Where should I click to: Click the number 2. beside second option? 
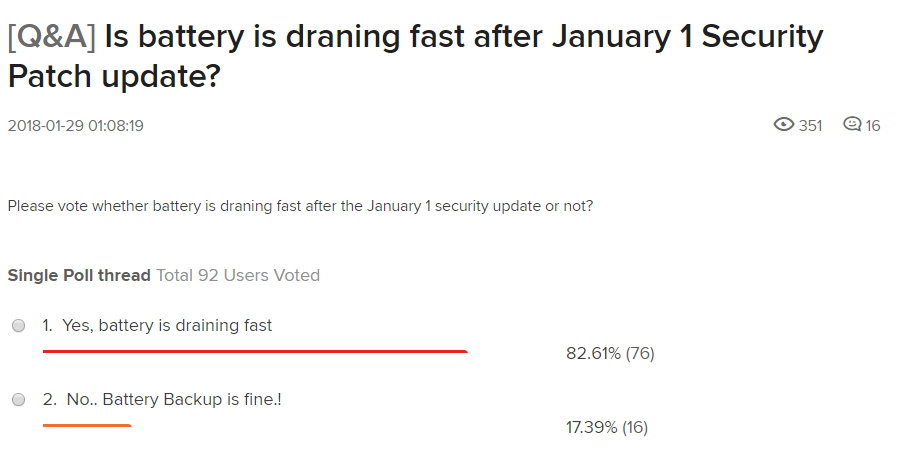49,400
